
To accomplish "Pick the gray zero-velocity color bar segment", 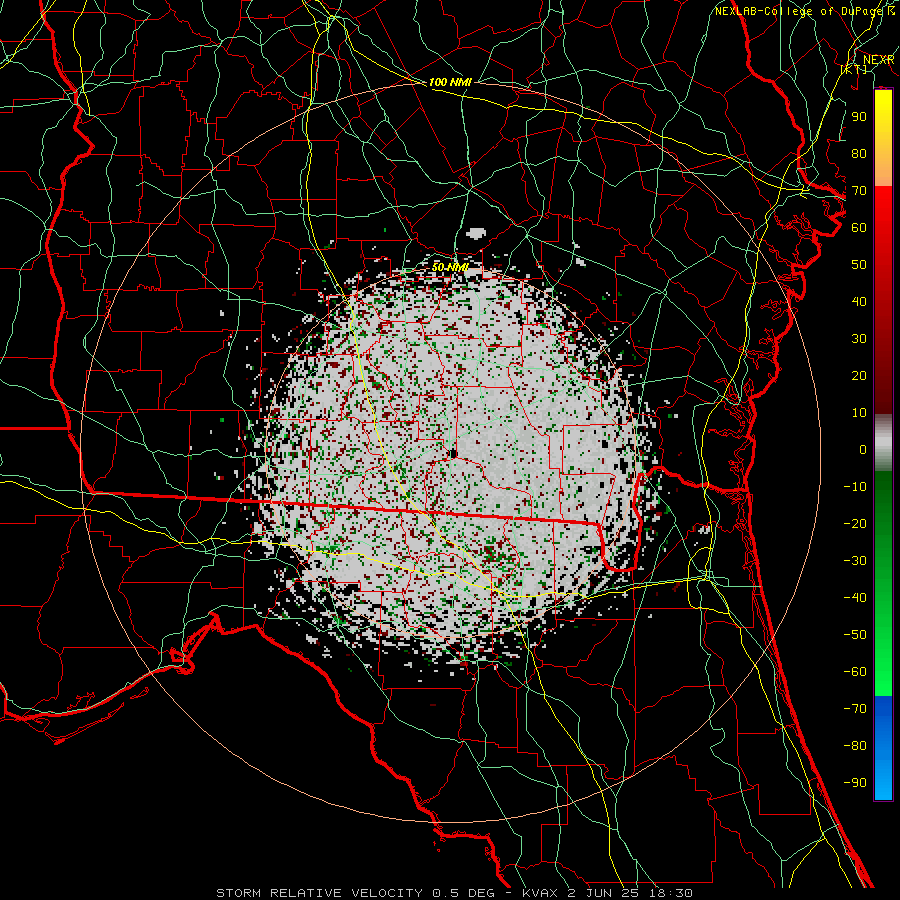I will click(883, 443).
